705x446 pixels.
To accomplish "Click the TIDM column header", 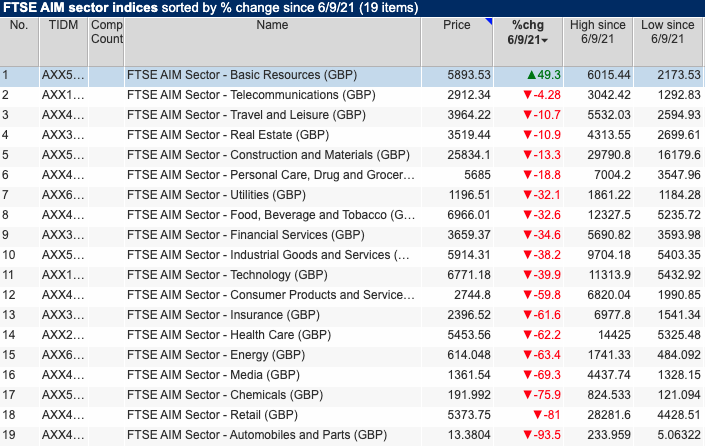I will (x=63, y=24).
